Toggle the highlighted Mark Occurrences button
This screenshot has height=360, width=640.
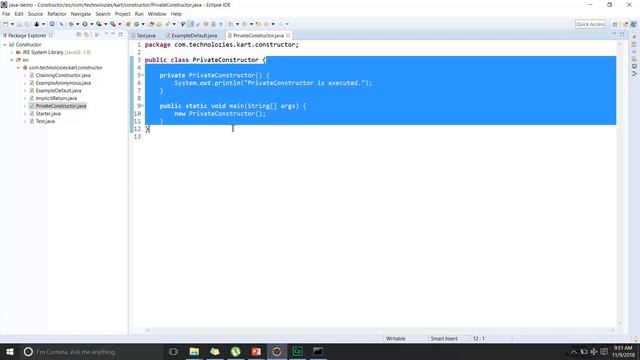coord(191,24)
